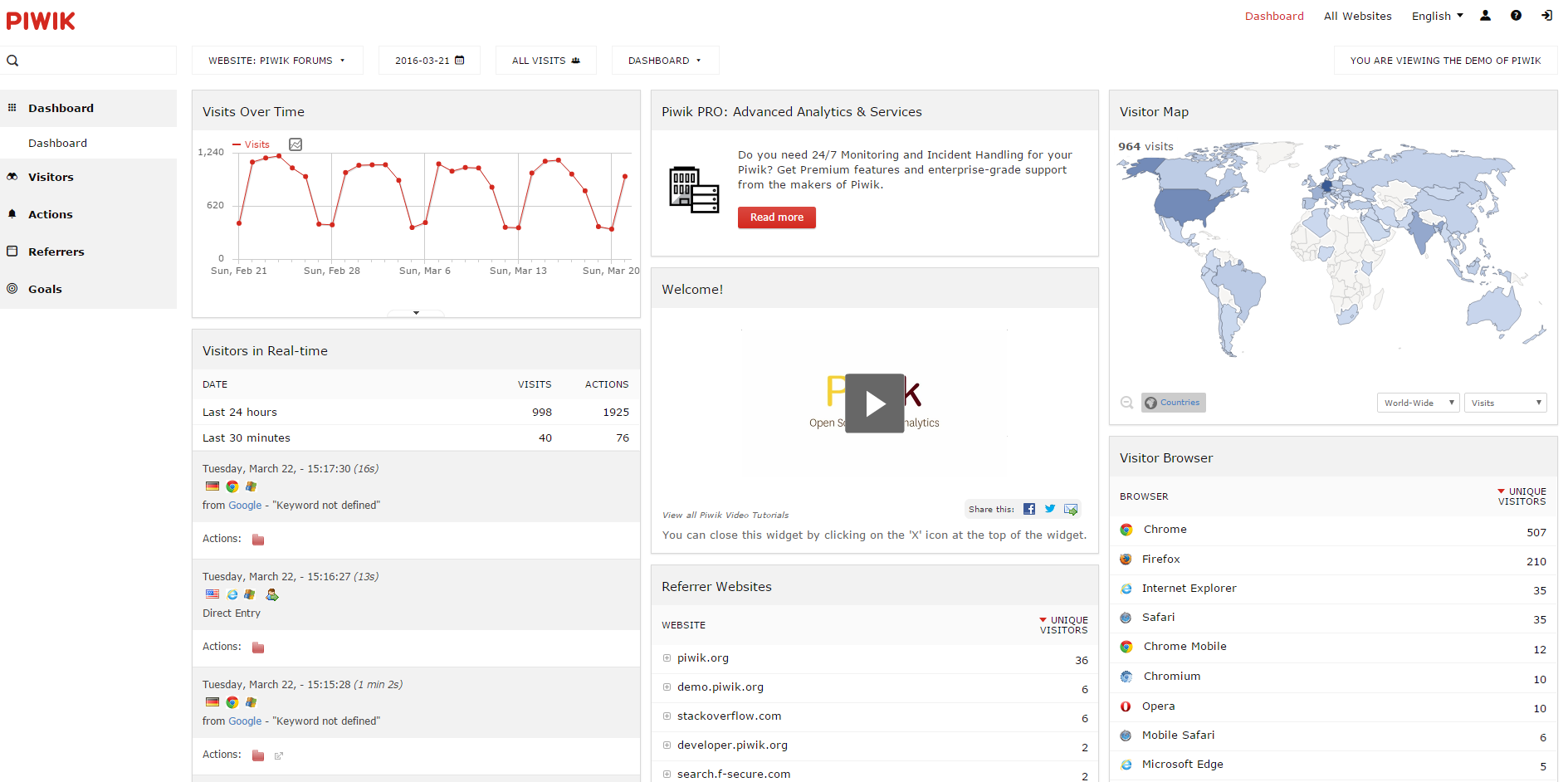
Task: Open the Goals sidebar menu
Action: pos(88,289)
